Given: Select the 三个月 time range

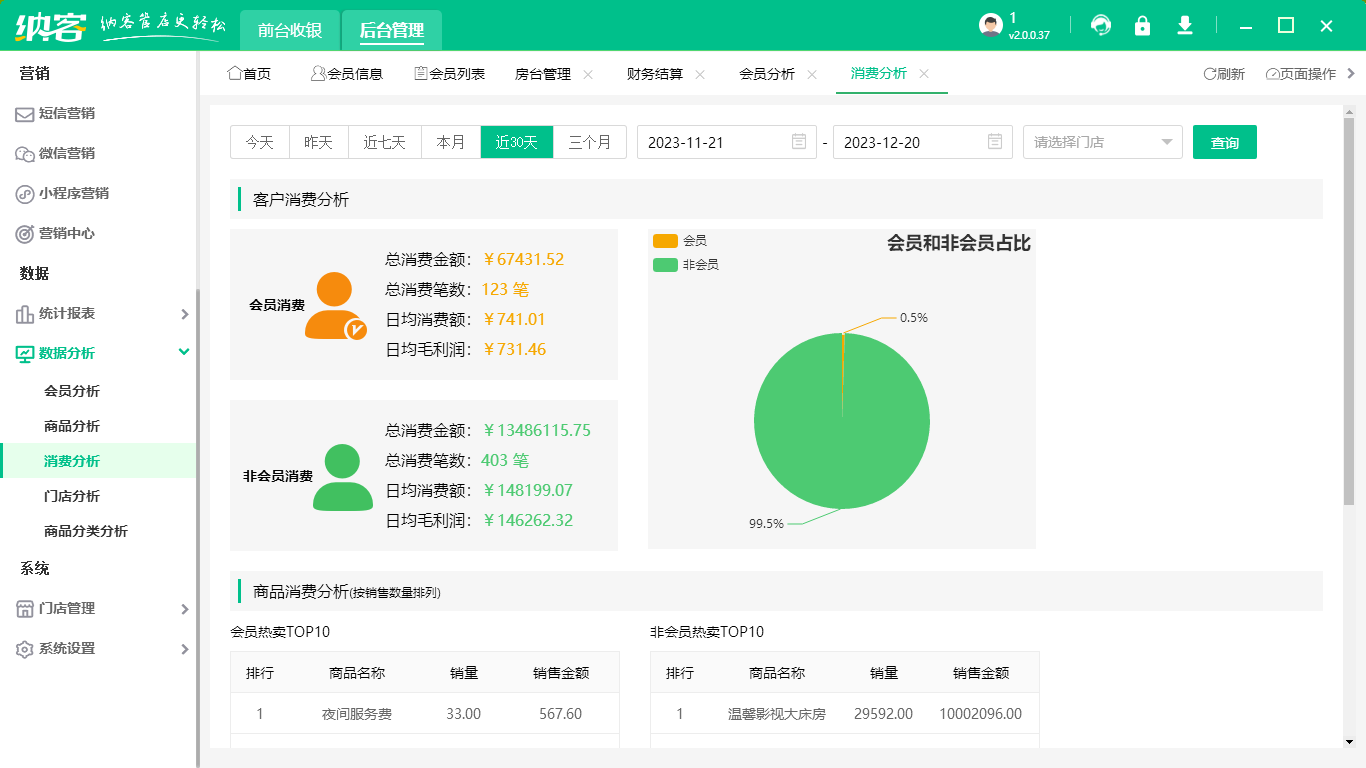Looking at the screenshot, I should tap(590, 142).
